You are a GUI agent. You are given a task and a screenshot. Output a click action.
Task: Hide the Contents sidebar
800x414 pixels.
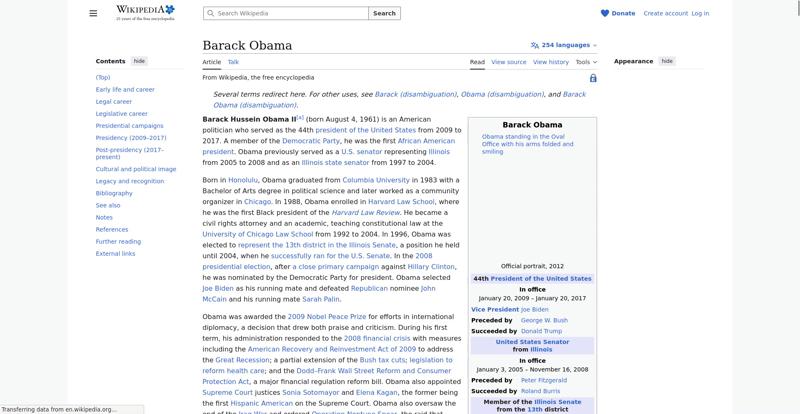[x=139, y=61]
